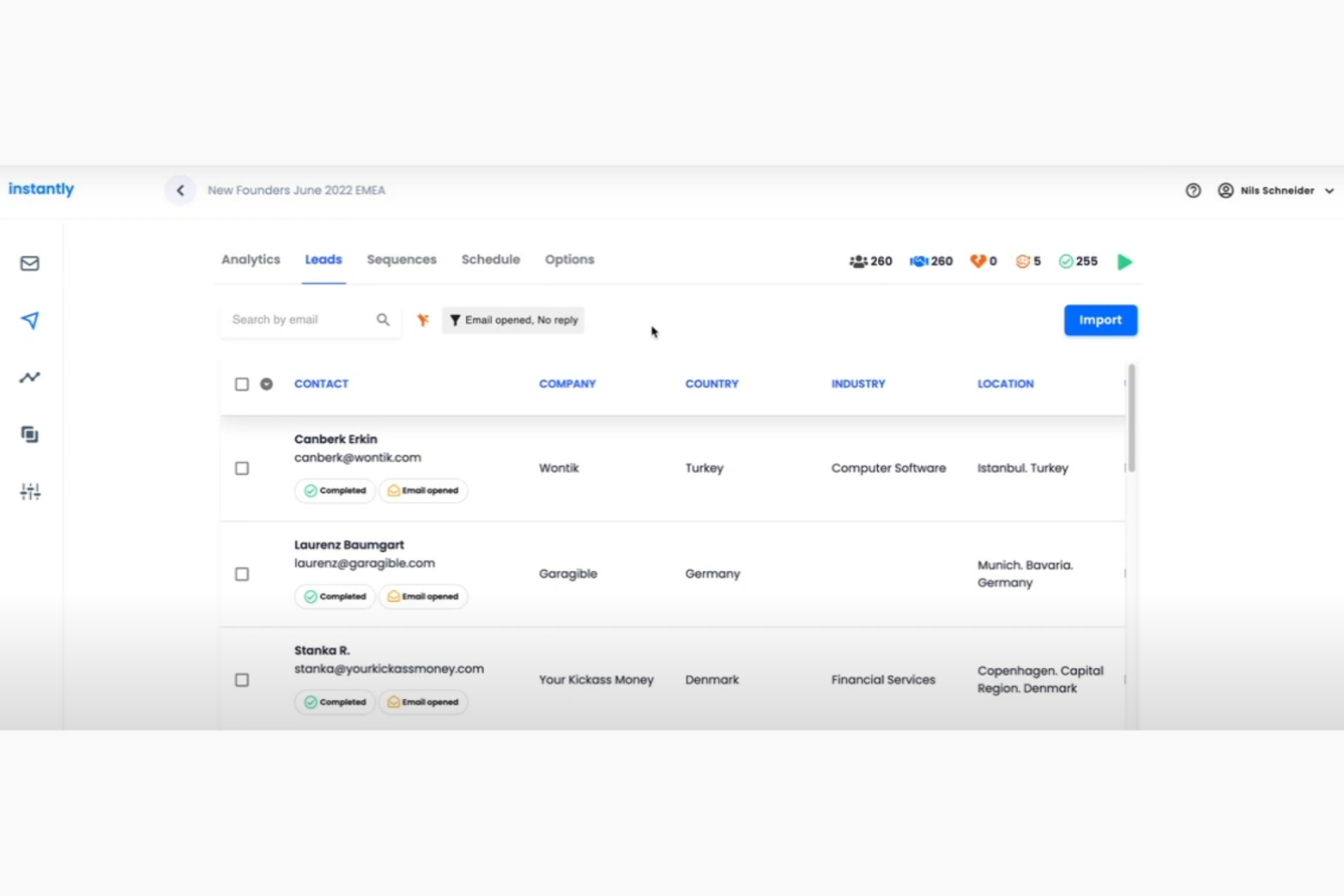Open the bulk selection dropdown circle arrow

point(266,384)
